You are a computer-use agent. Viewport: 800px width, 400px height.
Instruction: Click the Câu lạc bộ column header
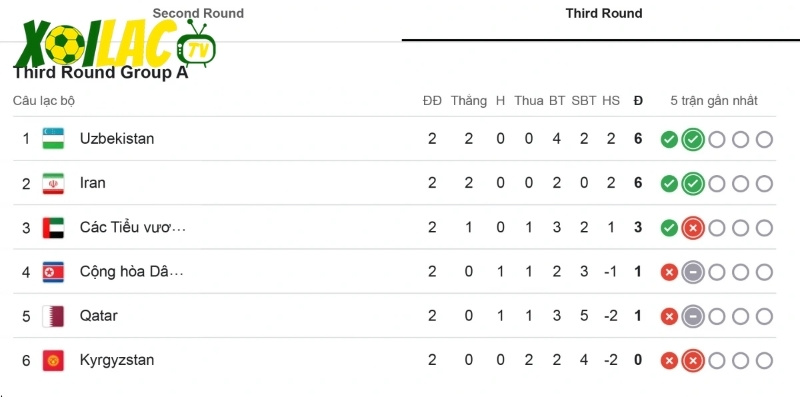click(x=44, y=101)
